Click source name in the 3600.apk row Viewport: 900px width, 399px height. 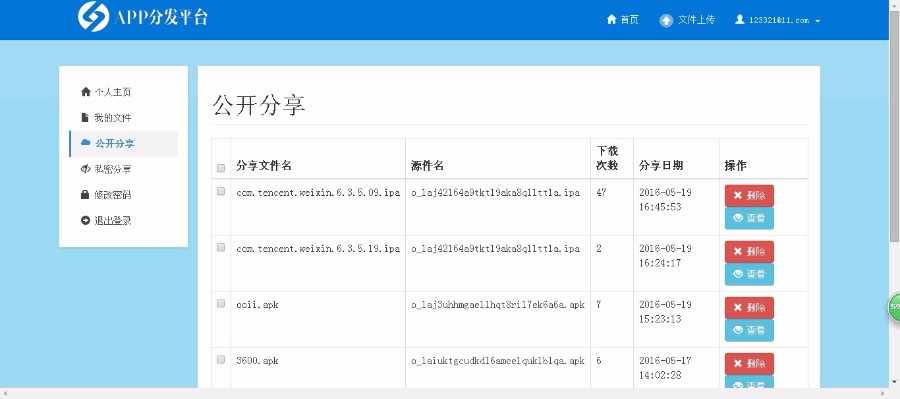tap(498, 361)
